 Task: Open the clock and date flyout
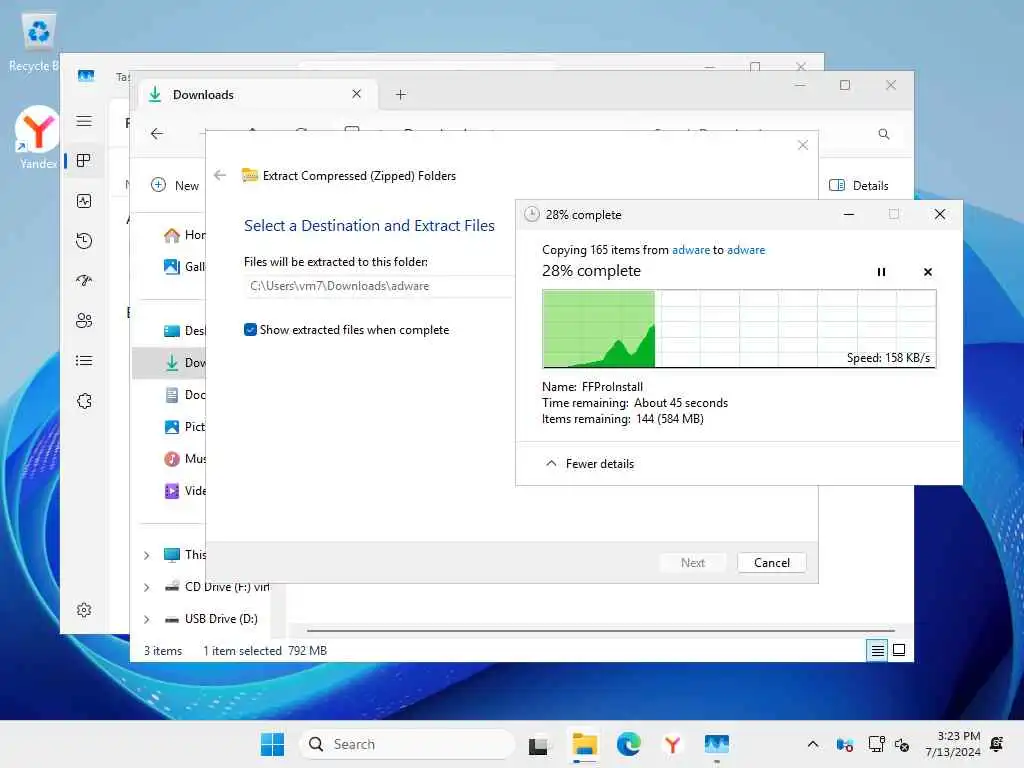tap(952, 744)
